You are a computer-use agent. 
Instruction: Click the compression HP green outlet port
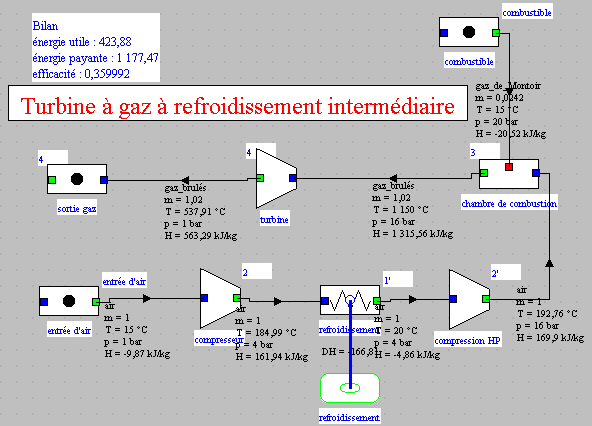tap(486, 299)
